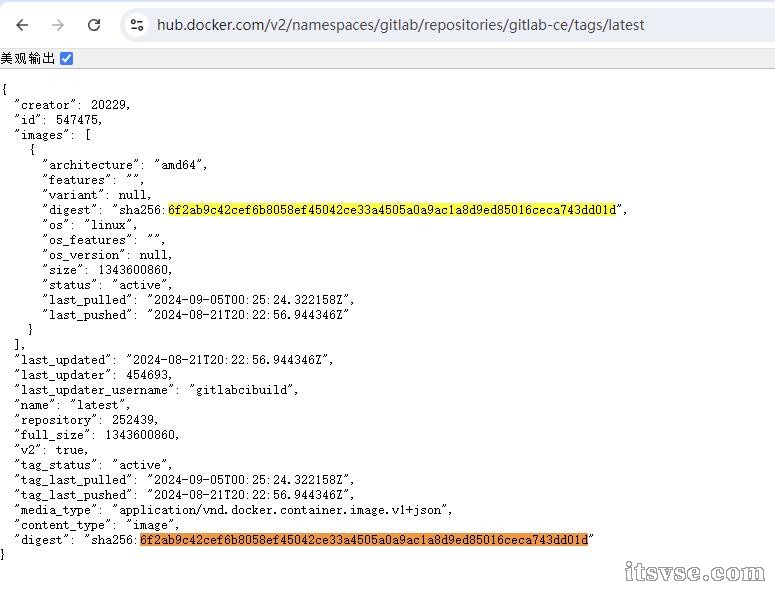Click the "full_size": 1343600860 line
Screen dimensions: 775x601
96,435
